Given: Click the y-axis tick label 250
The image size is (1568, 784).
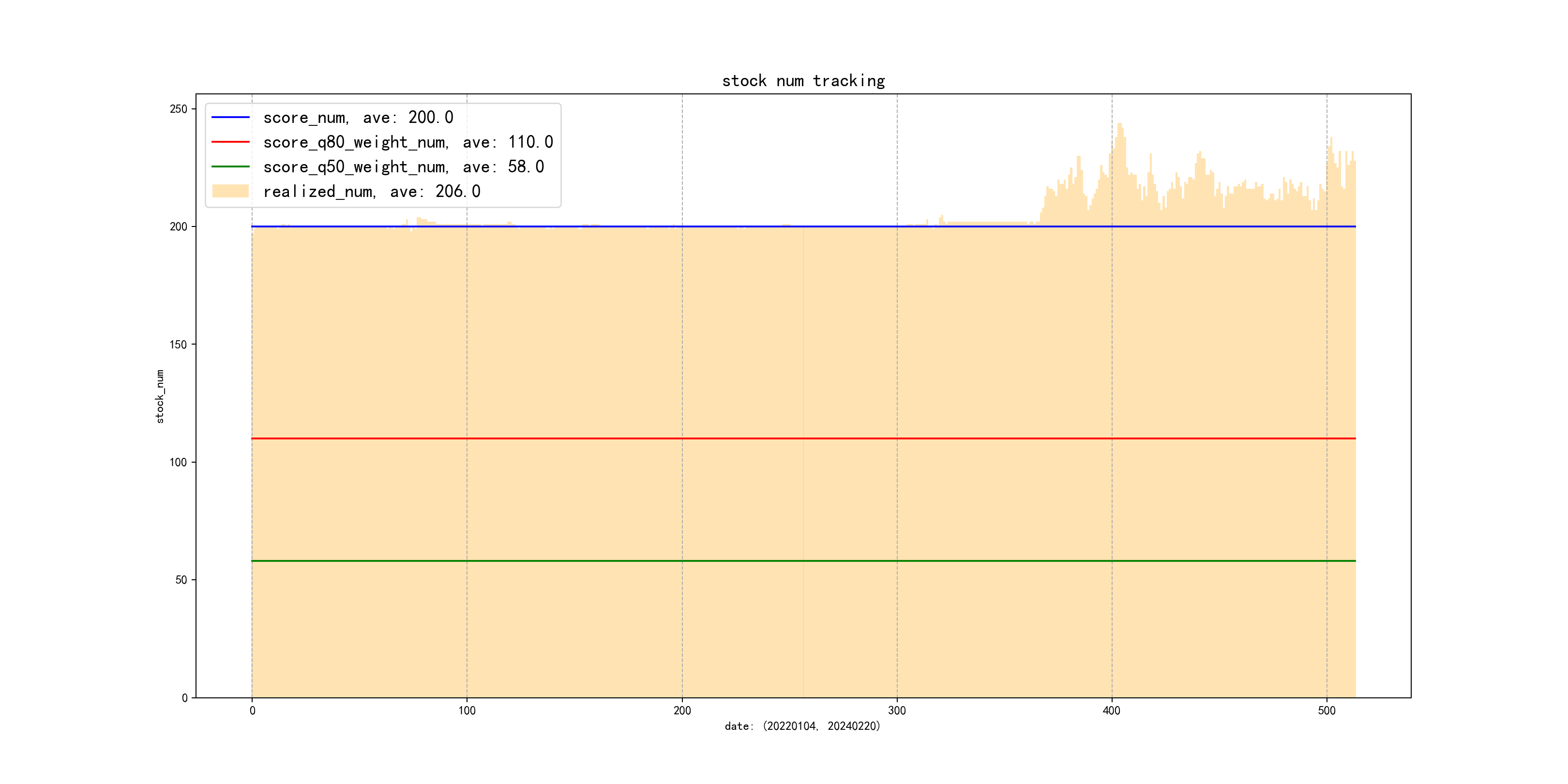Looking at the screenshot, I should [179, 109].
